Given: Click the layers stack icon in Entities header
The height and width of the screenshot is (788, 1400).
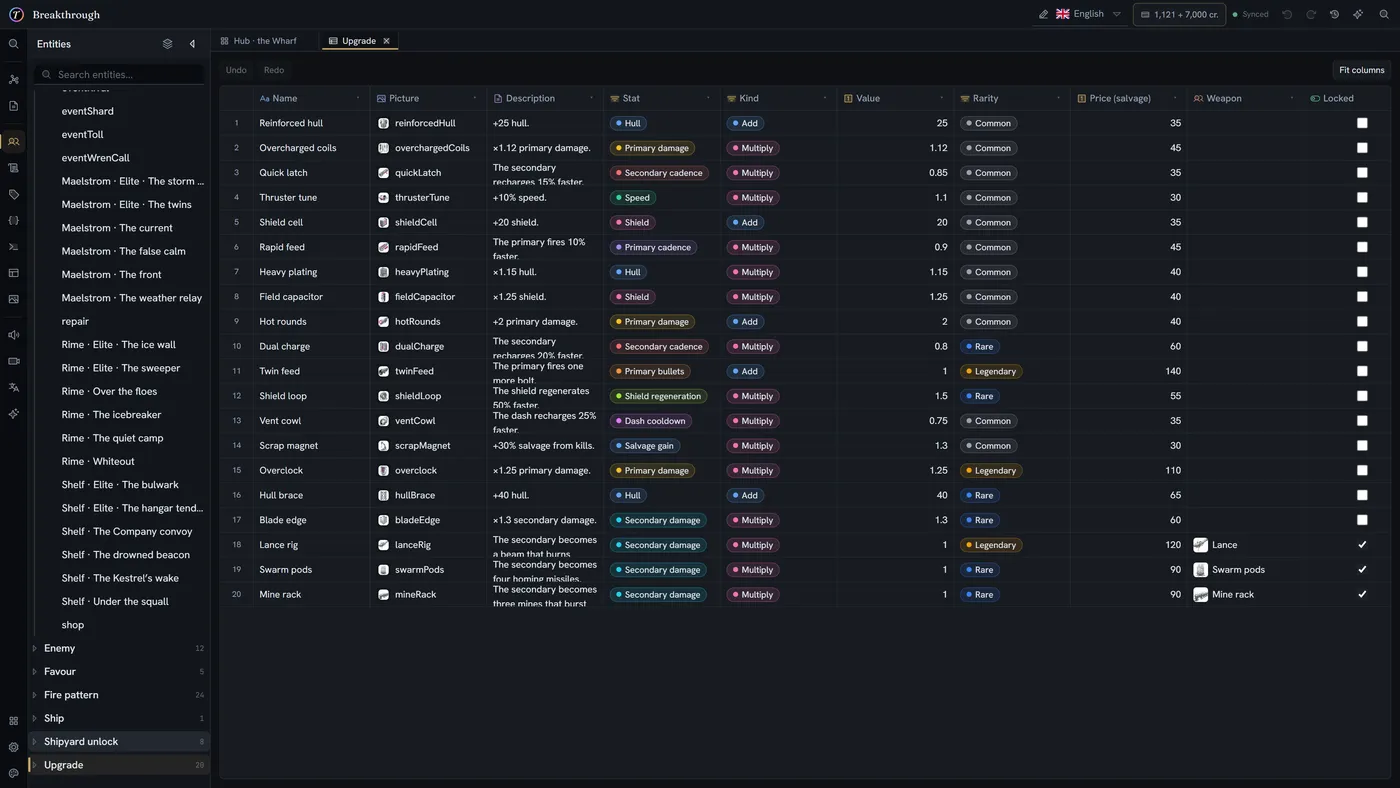Looking at the screenshot, I should pyautogui.click(x=167, y=44).
